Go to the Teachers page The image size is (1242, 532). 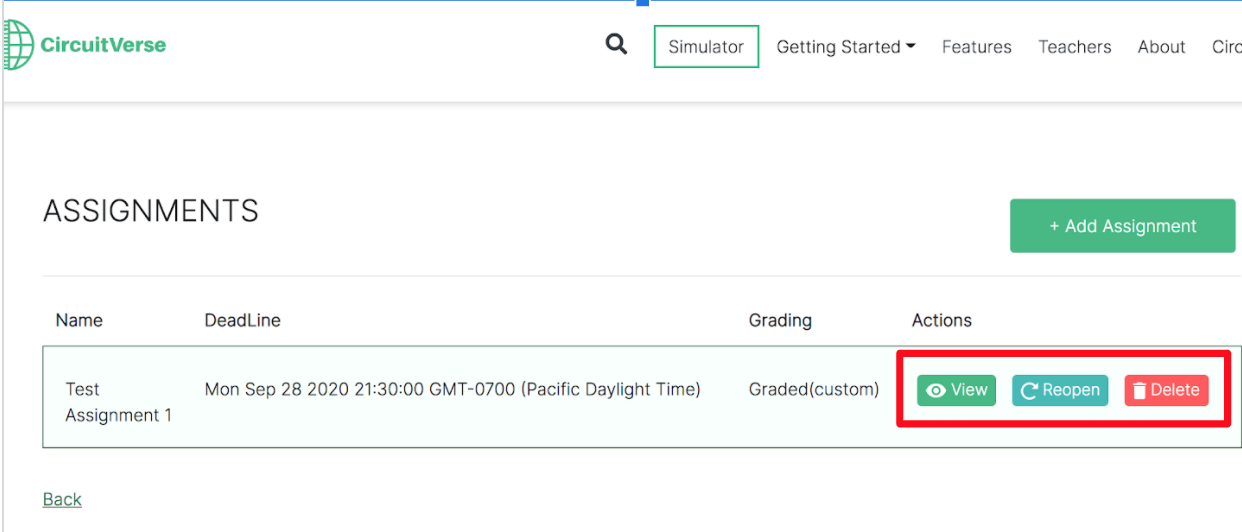click(x=1074, y=47)
